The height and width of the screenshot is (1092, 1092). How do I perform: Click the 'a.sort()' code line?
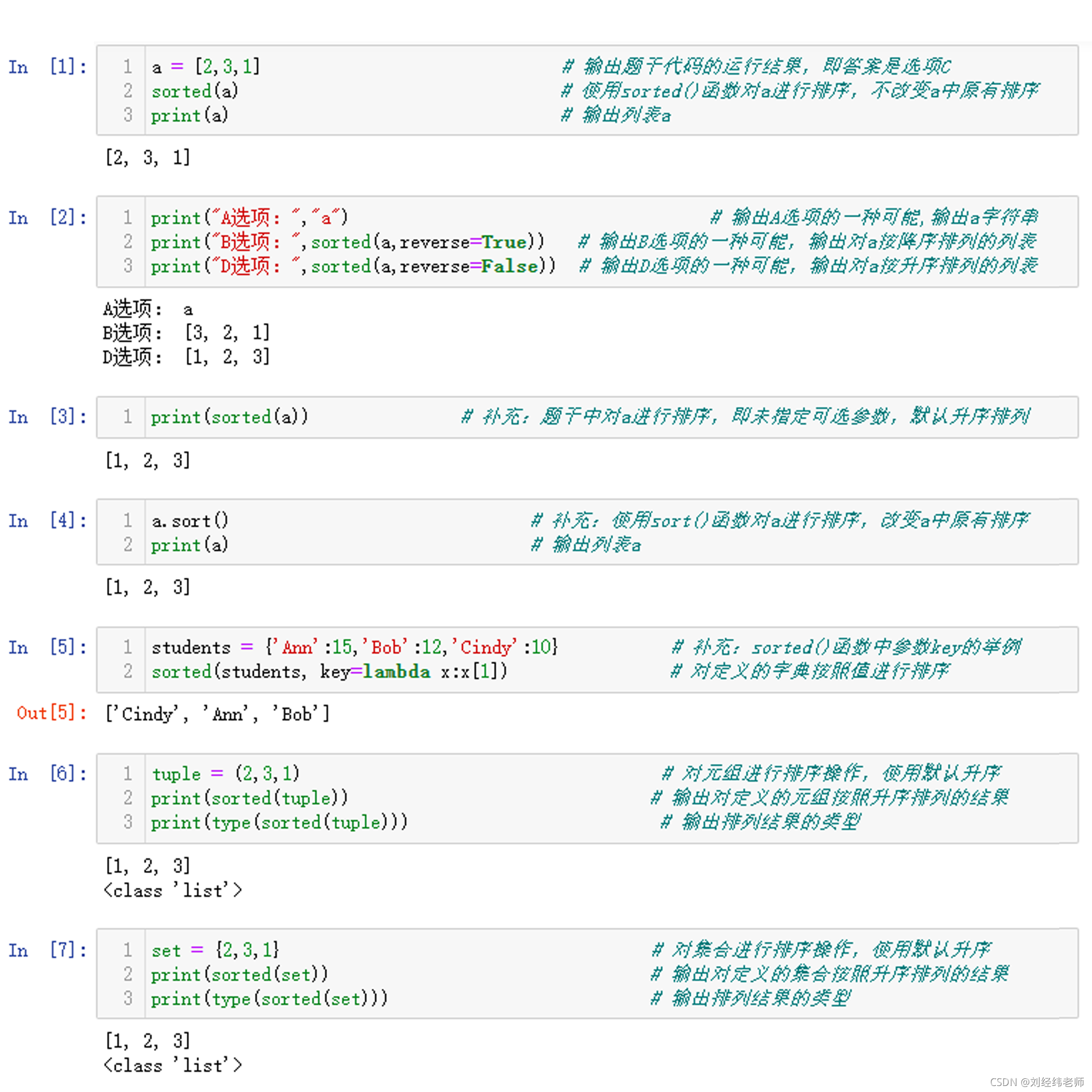(190, 520)
